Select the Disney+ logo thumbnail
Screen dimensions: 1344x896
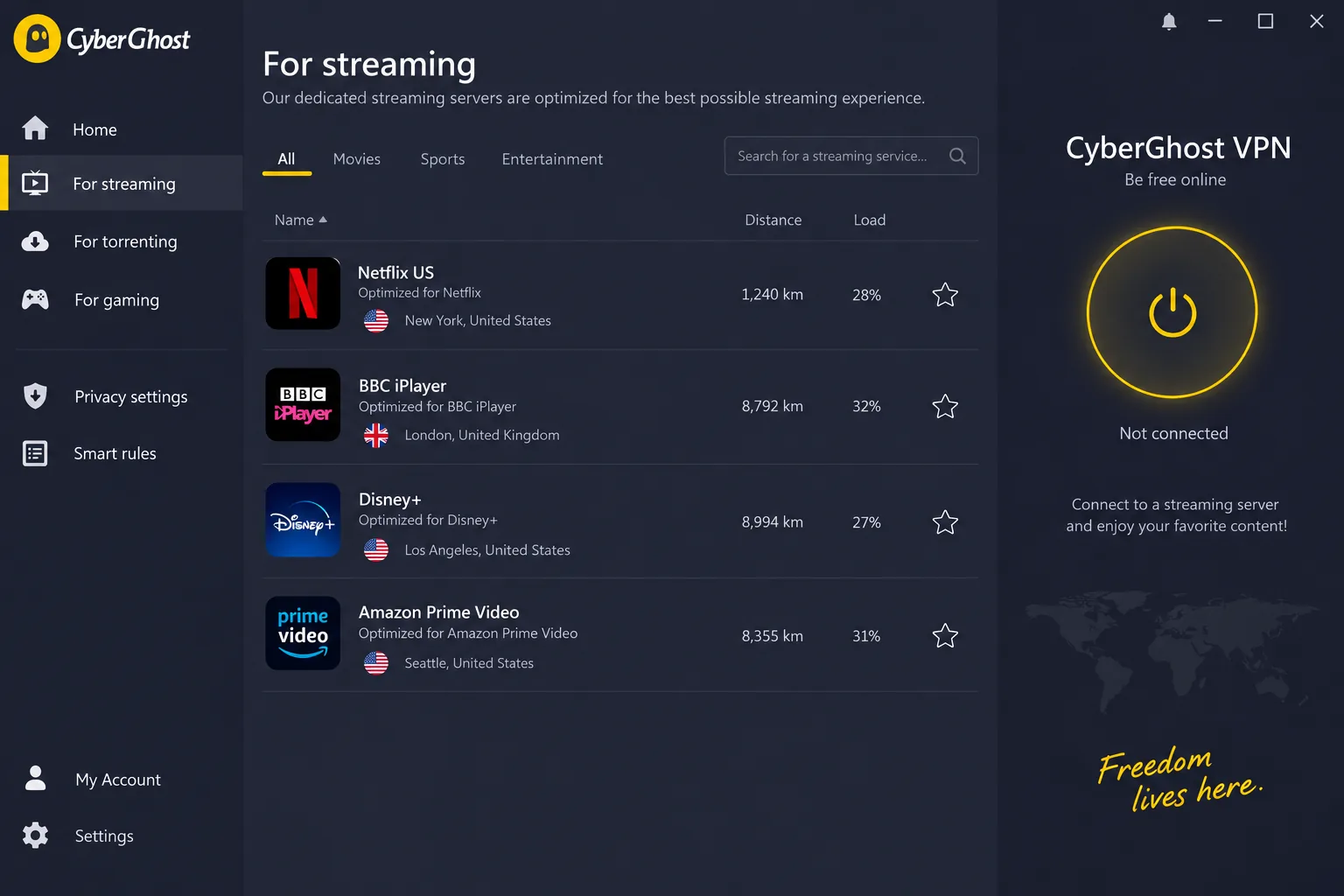coord(303,520)
